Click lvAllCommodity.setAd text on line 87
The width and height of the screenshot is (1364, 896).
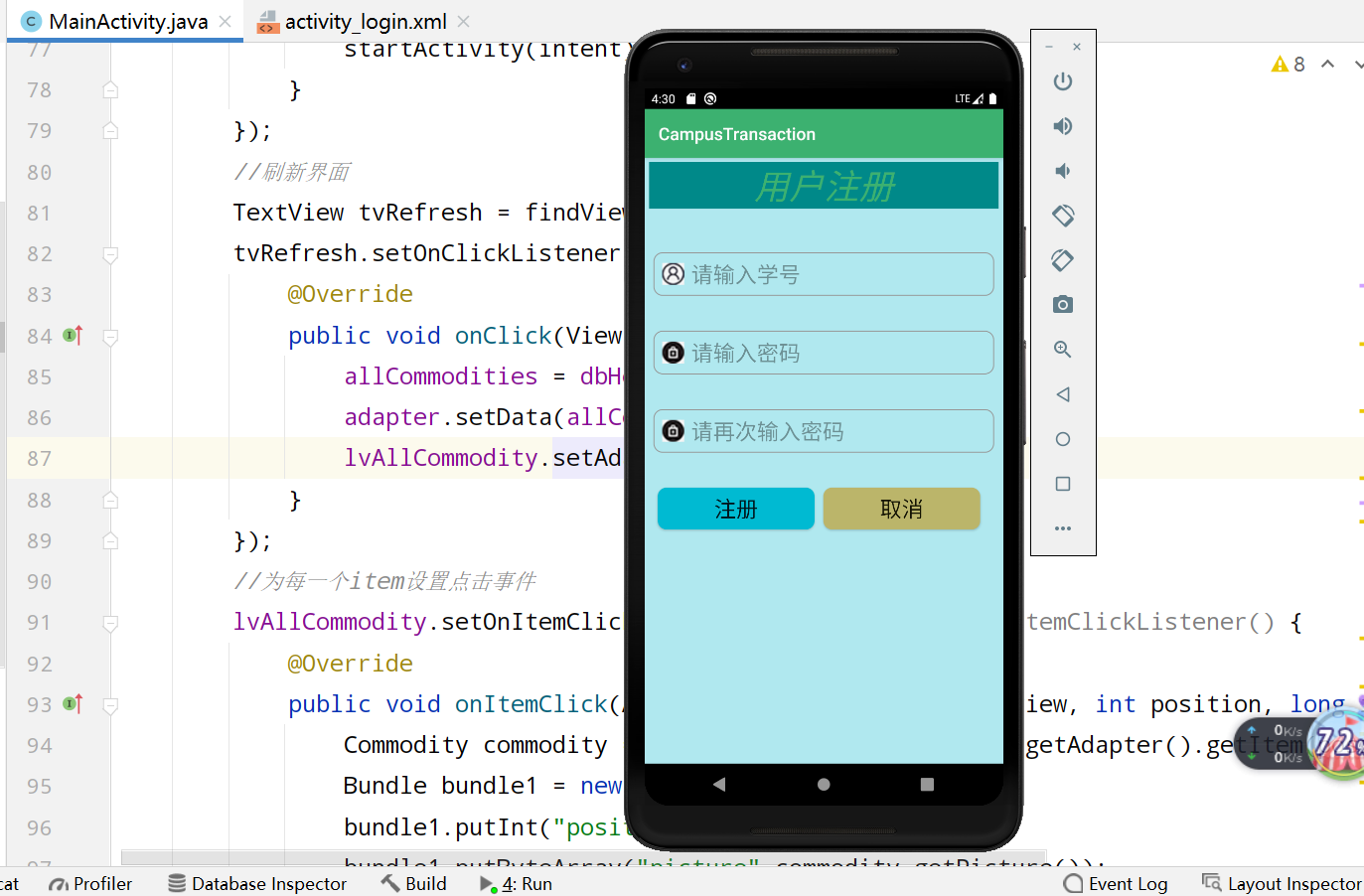click(x=483, y=458)
